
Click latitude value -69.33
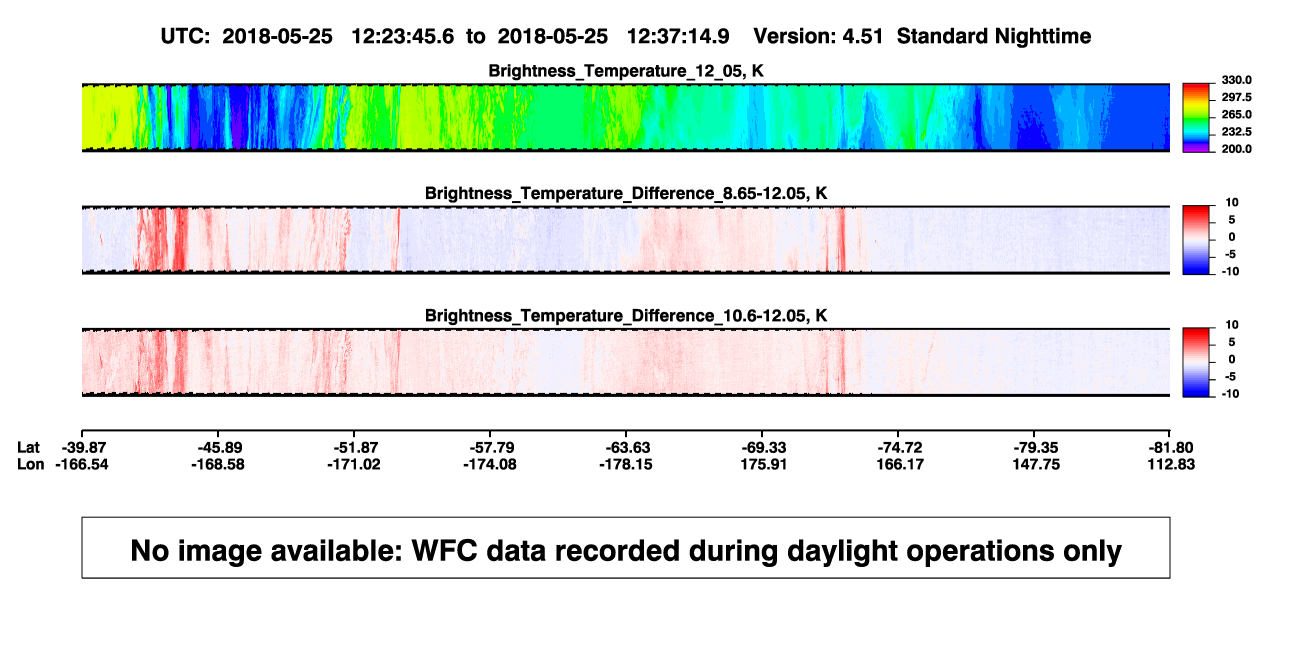pos(763,446)
